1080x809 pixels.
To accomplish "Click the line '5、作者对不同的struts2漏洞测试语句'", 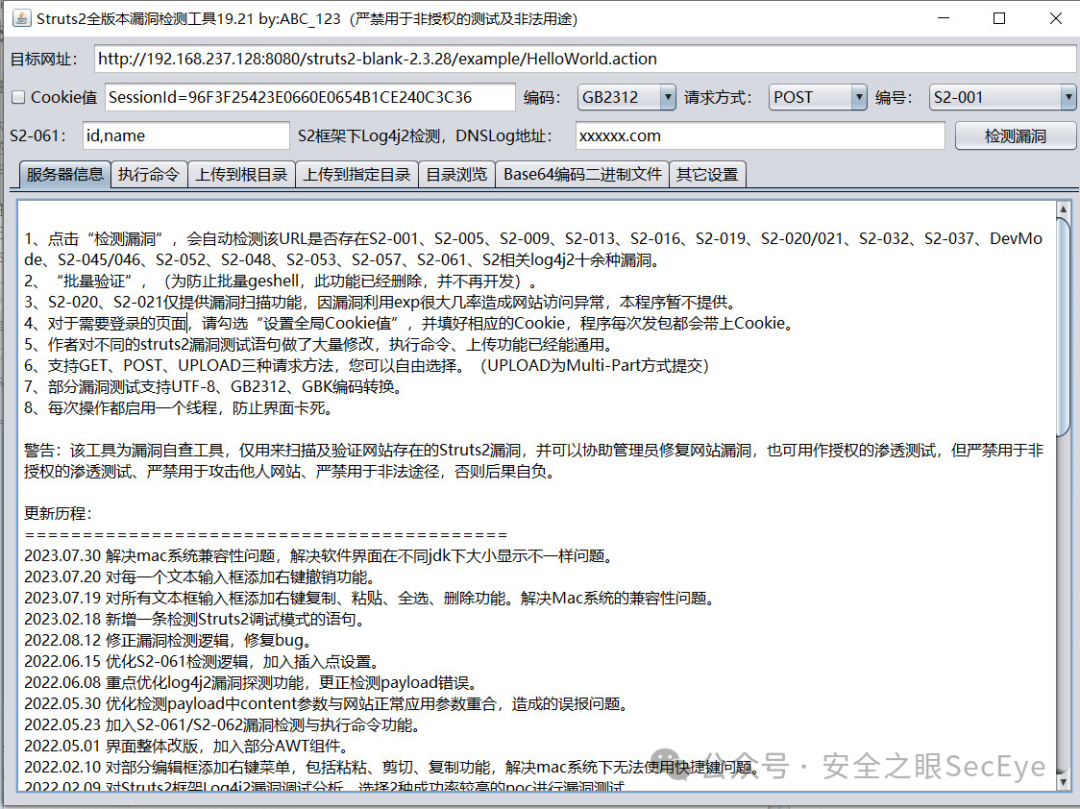I will [318, 344].
